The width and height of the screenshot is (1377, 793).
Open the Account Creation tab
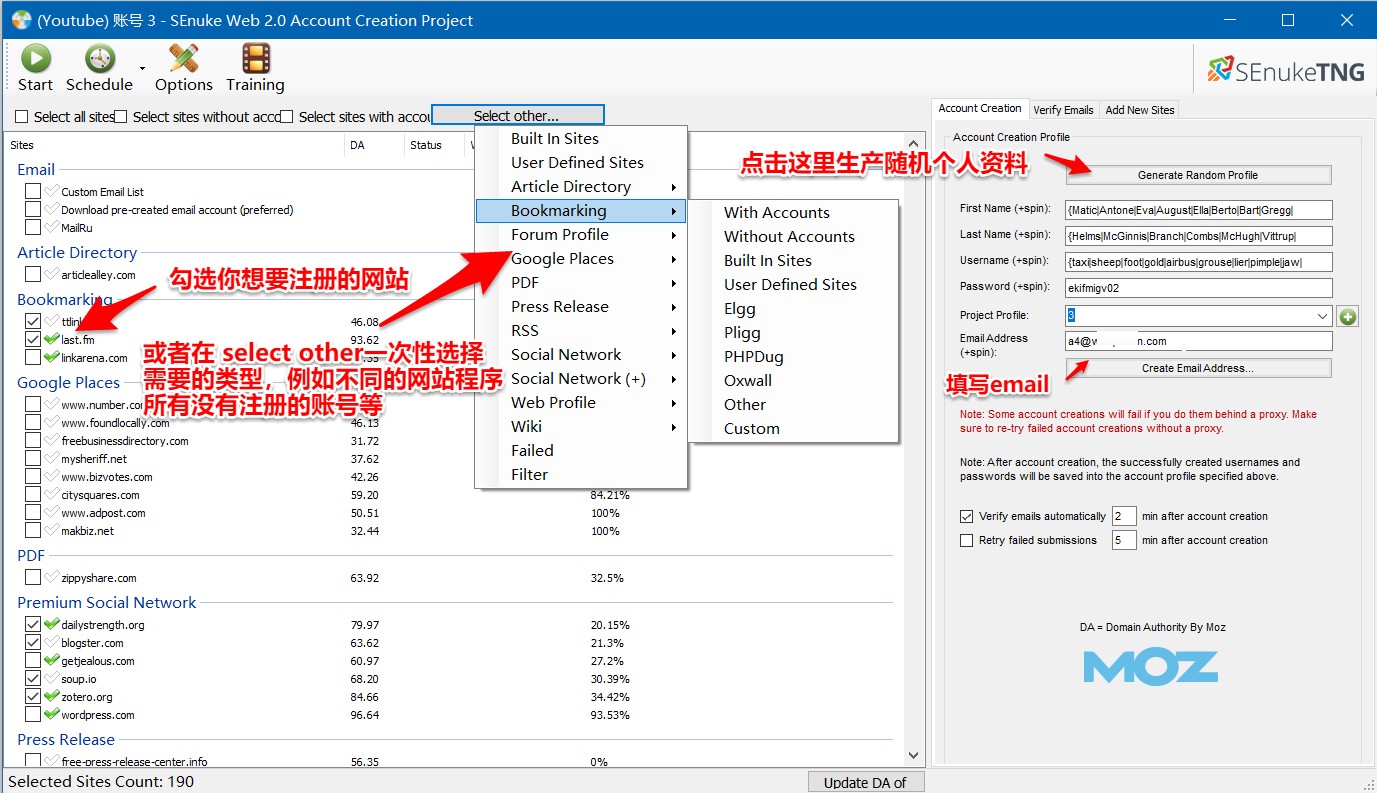(980, 108)
